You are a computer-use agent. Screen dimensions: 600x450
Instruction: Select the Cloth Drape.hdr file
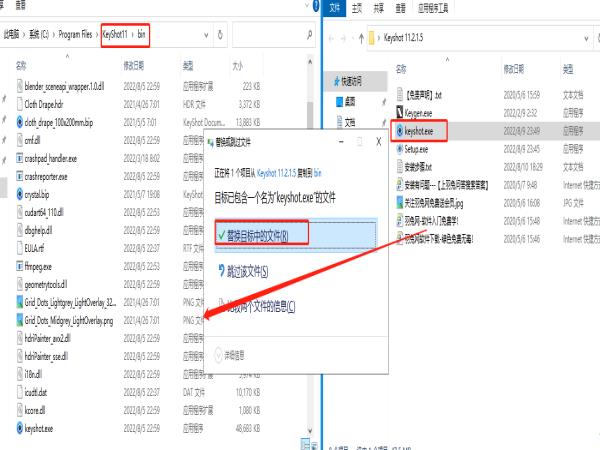pyautogui.click(x=43, y=104)
